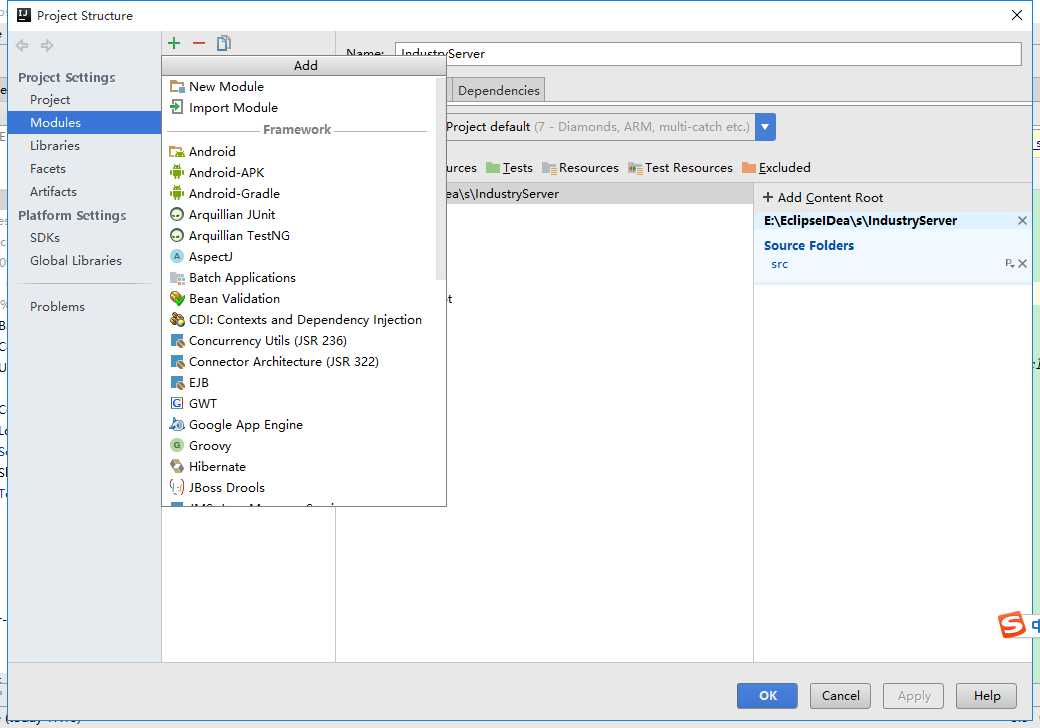Click the Hibernate icon
This screenshot has height=728, width=1040.
[177, 467]
